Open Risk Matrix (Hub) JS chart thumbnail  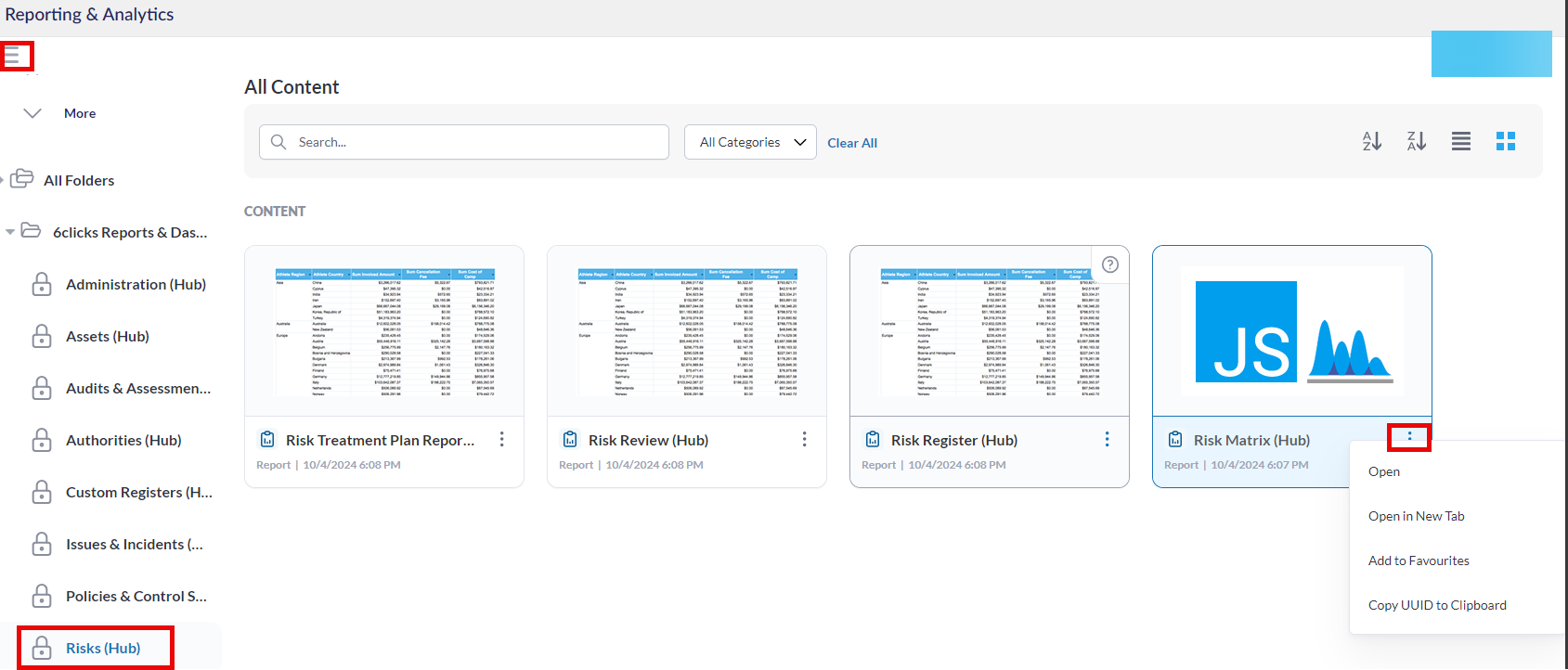[1292, 331]
